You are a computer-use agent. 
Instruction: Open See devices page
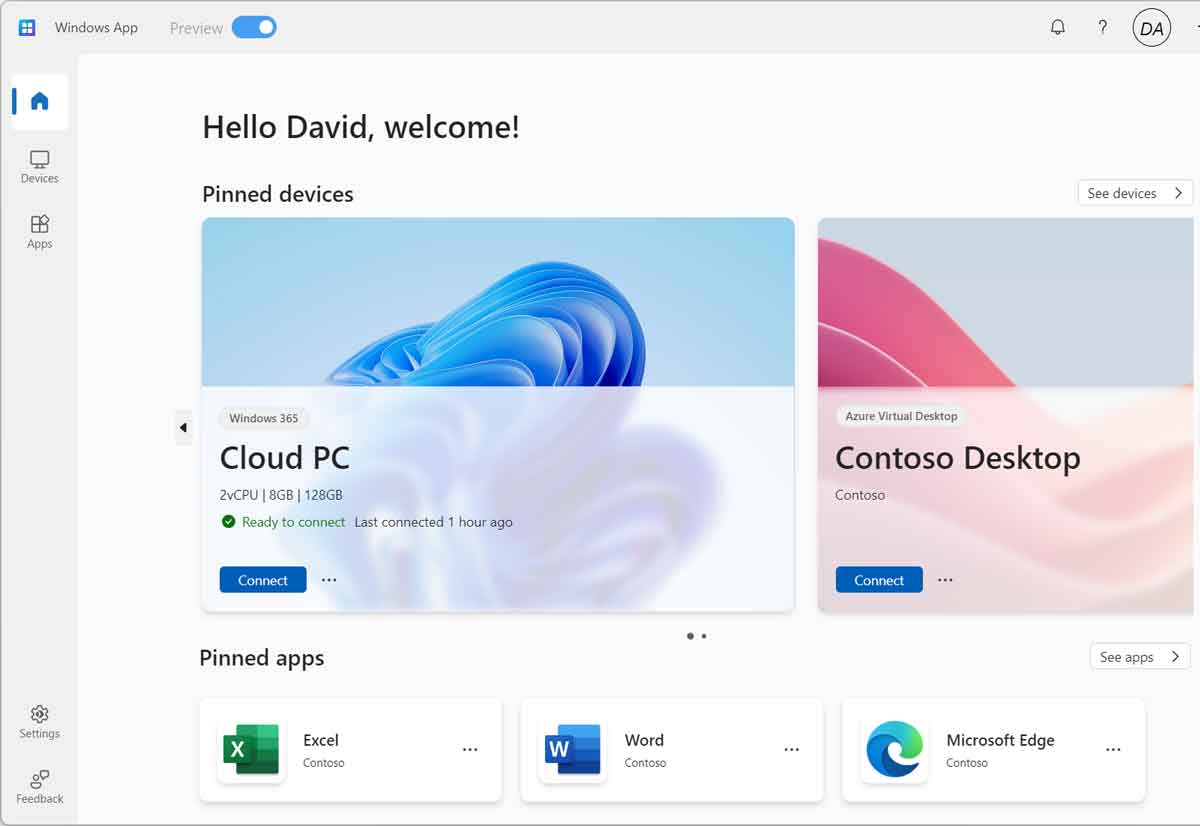point(1134,192)
